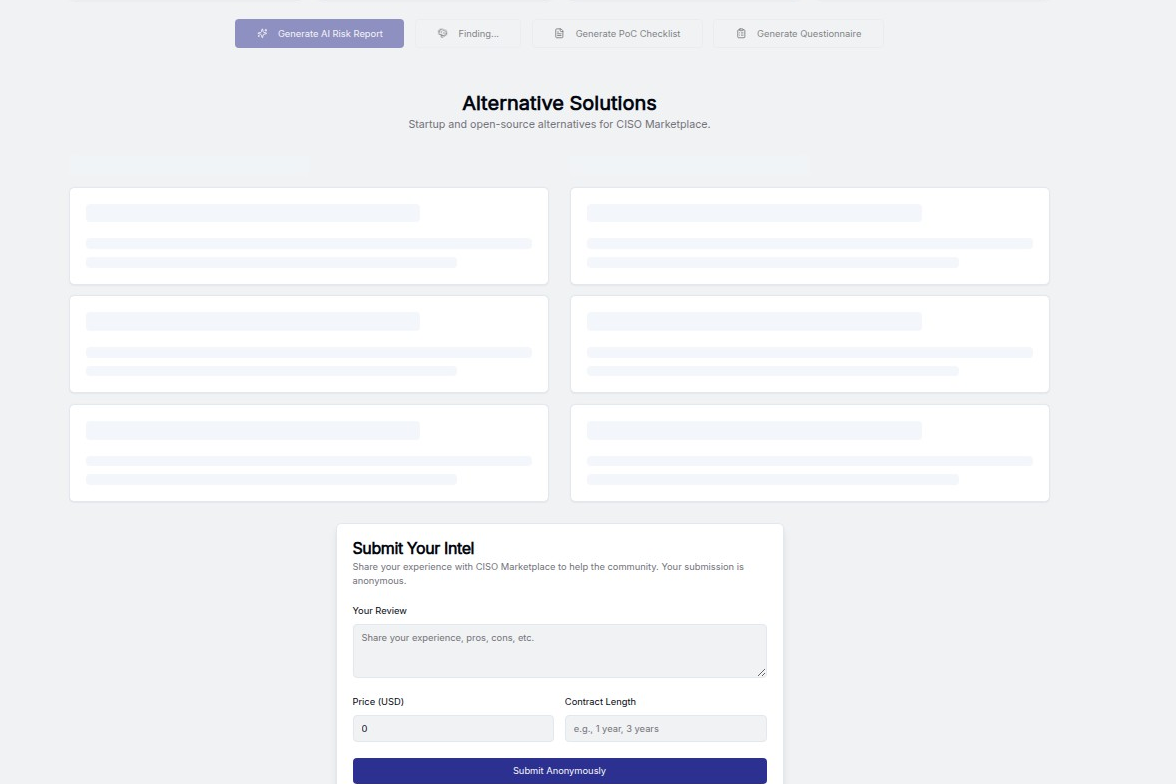Submit the form with Submit Anonymously
Viewport: 1176px width, 784px height.
coord(559,771)
